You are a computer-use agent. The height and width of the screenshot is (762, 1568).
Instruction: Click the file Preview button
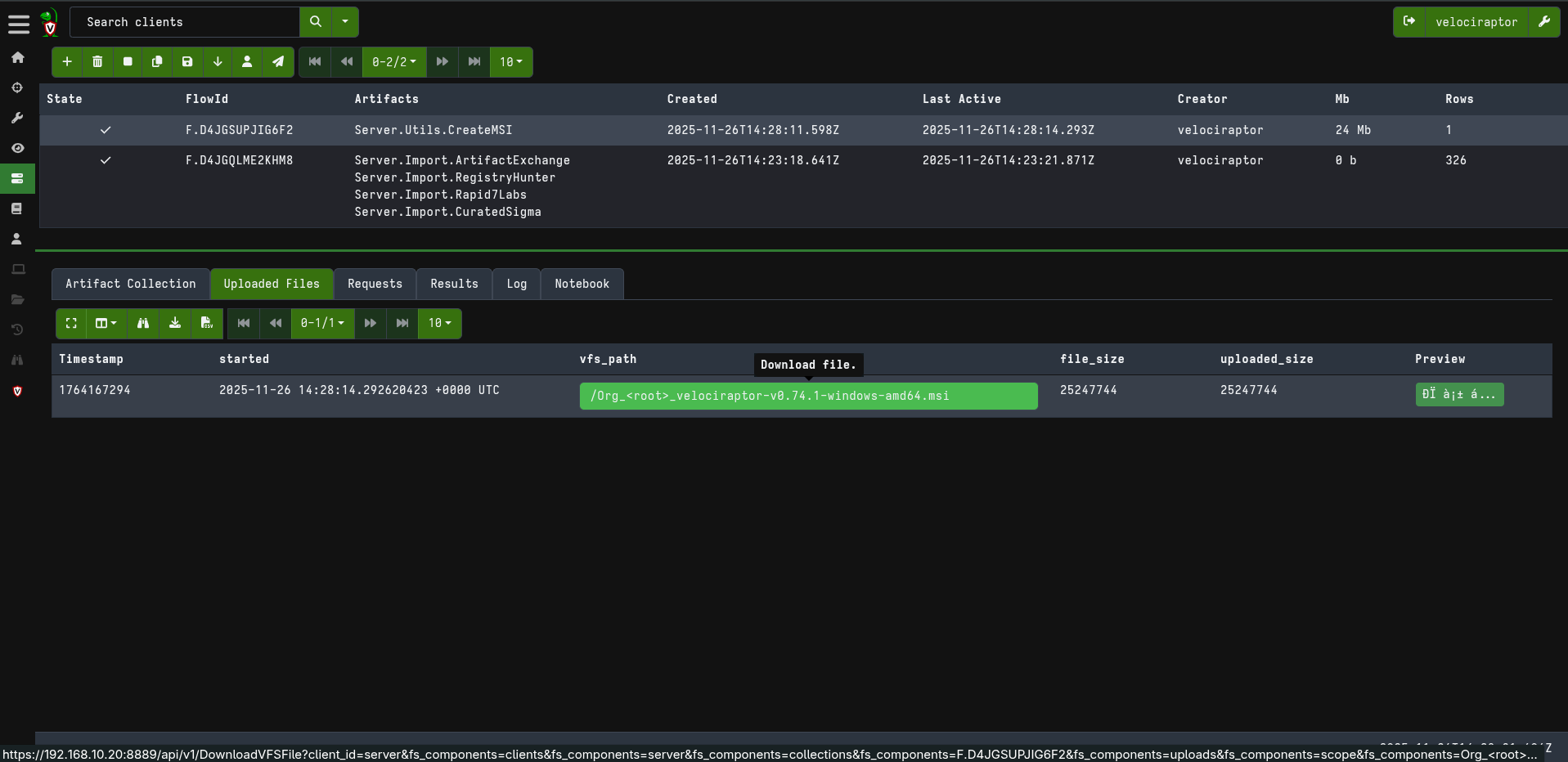coord(1458,395)
